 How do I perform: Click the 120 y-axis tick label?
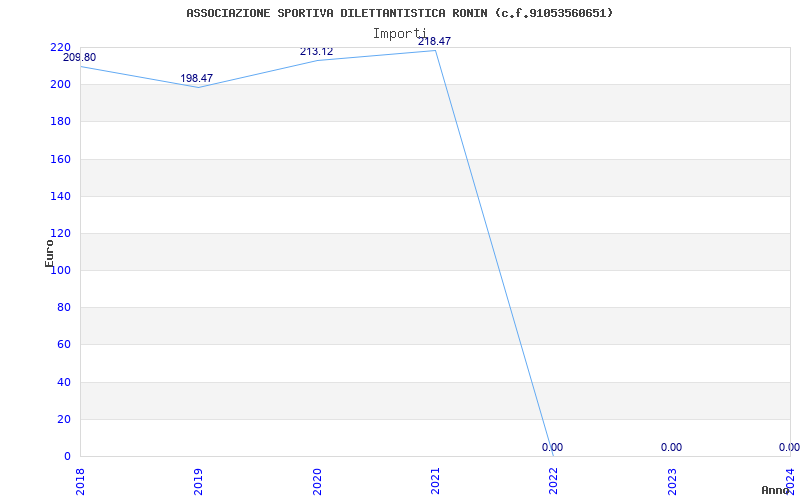(60, 234)
